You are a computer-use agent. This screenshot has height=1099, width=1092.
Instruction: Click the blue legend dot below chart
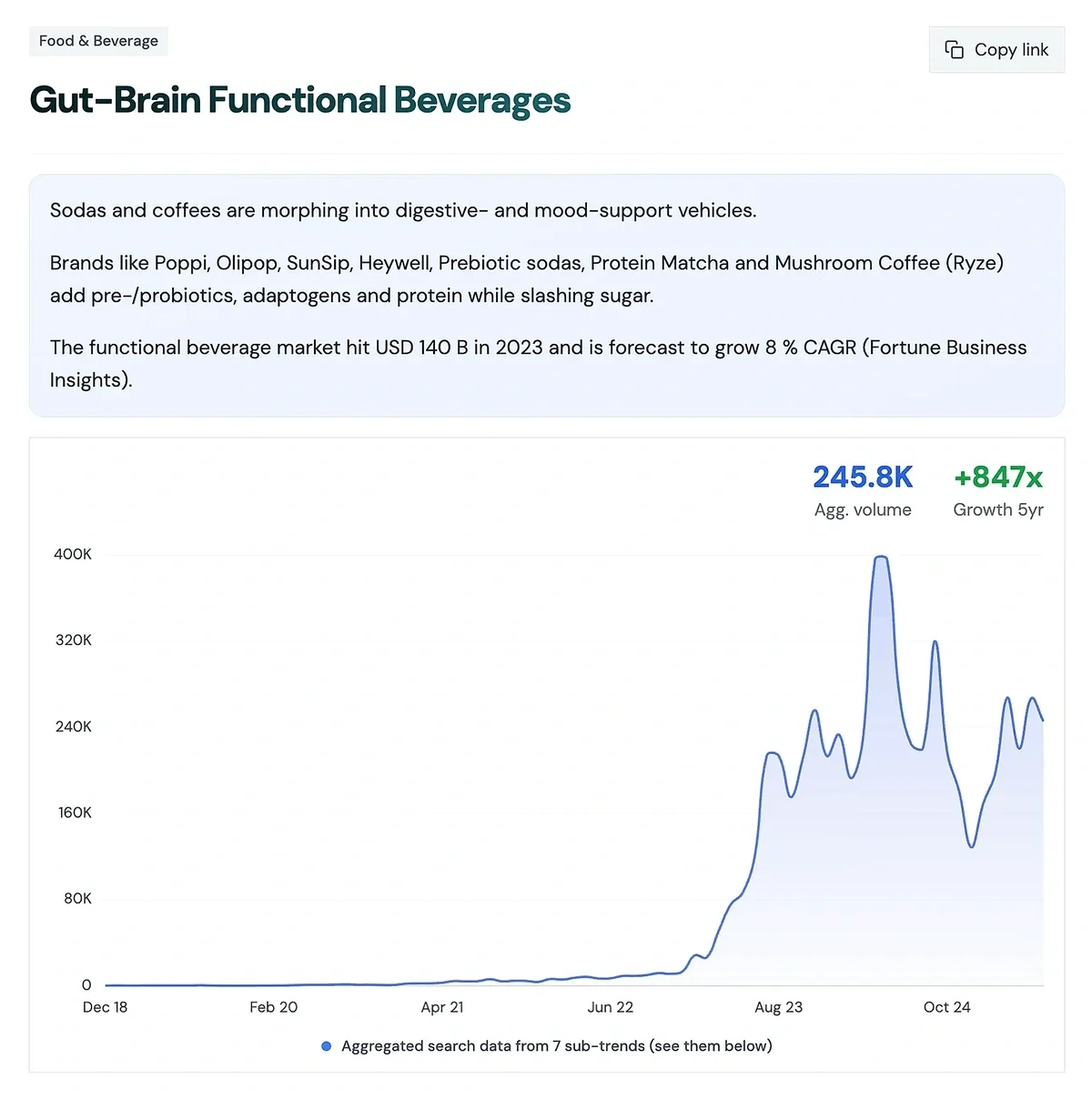coord(327,1046)
